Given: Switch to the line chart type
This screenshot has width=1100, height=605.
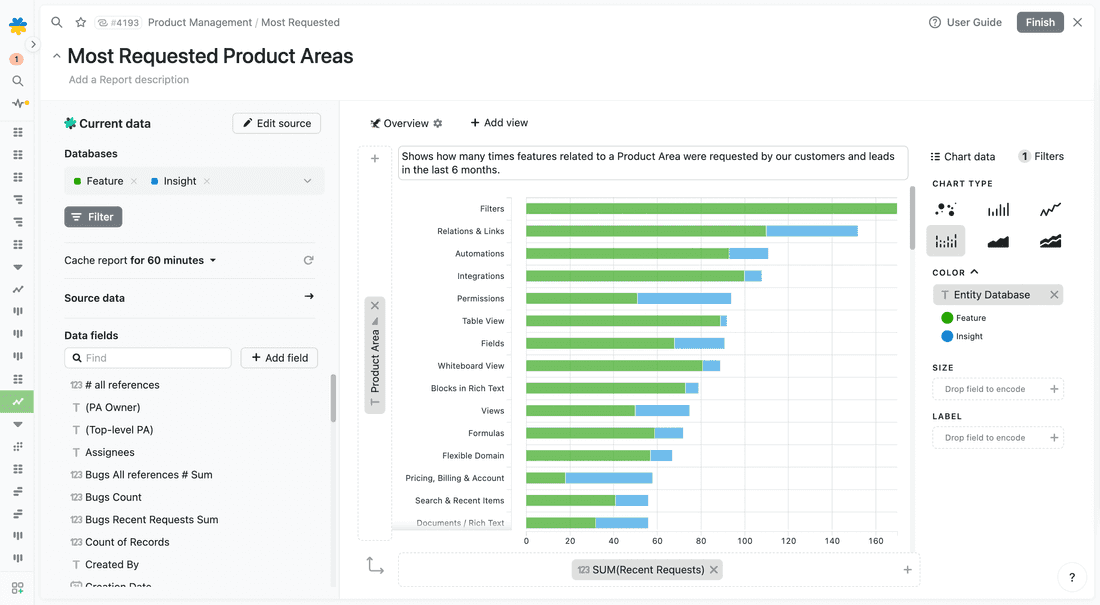Looking at the screenshot, I should click(x=1052, y=209).
